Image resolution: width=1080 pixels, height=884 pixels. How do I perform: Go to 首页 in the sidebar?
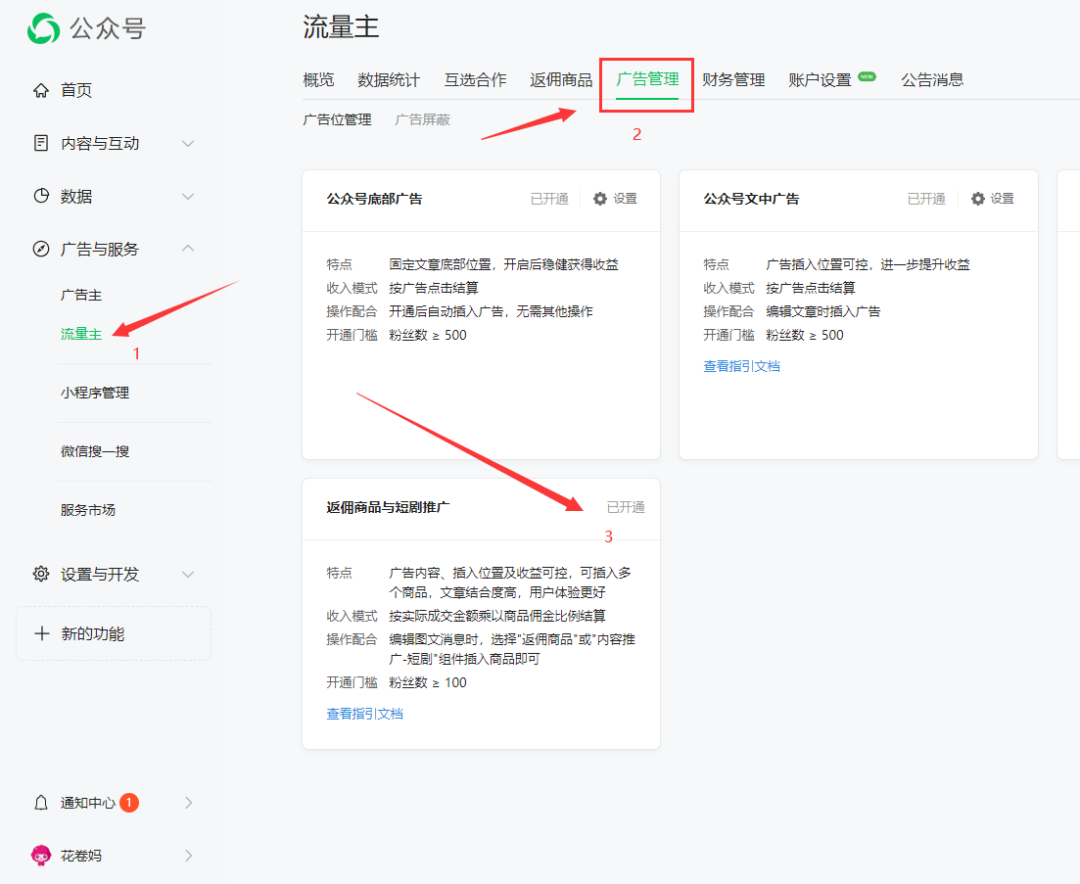76,90
